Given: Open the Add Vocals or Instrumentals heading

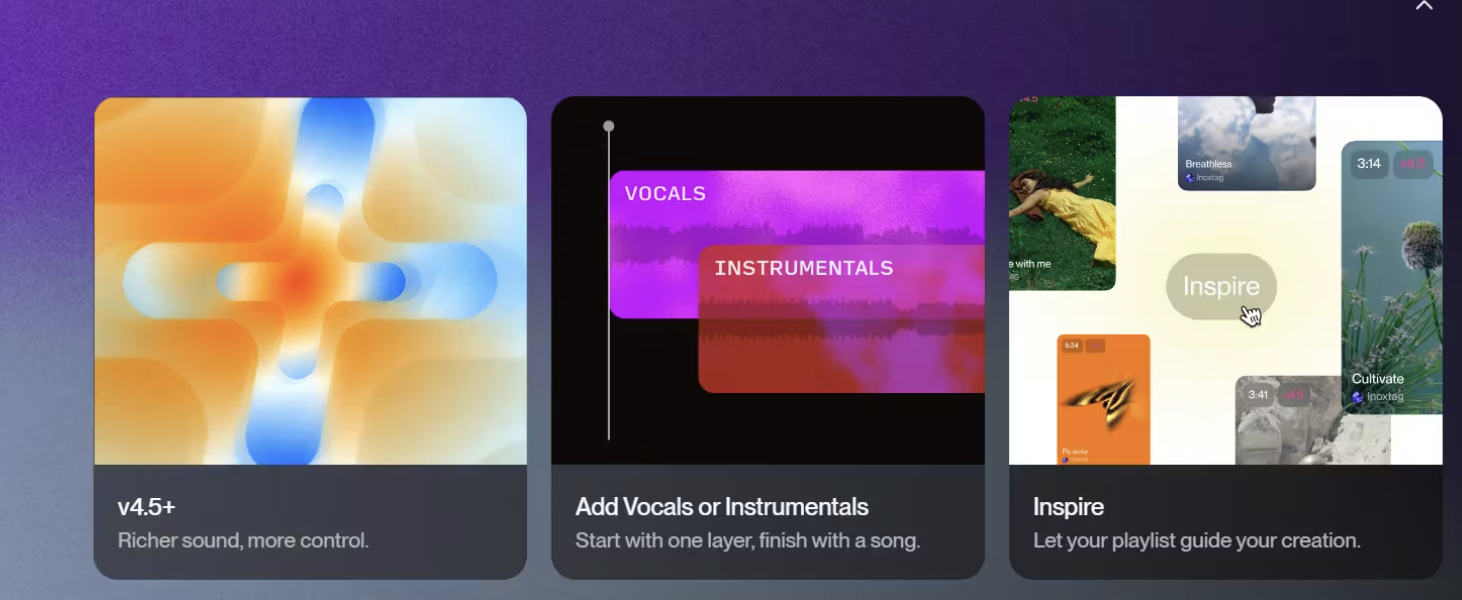Looking at the screenshot, I should pos(722,507).
